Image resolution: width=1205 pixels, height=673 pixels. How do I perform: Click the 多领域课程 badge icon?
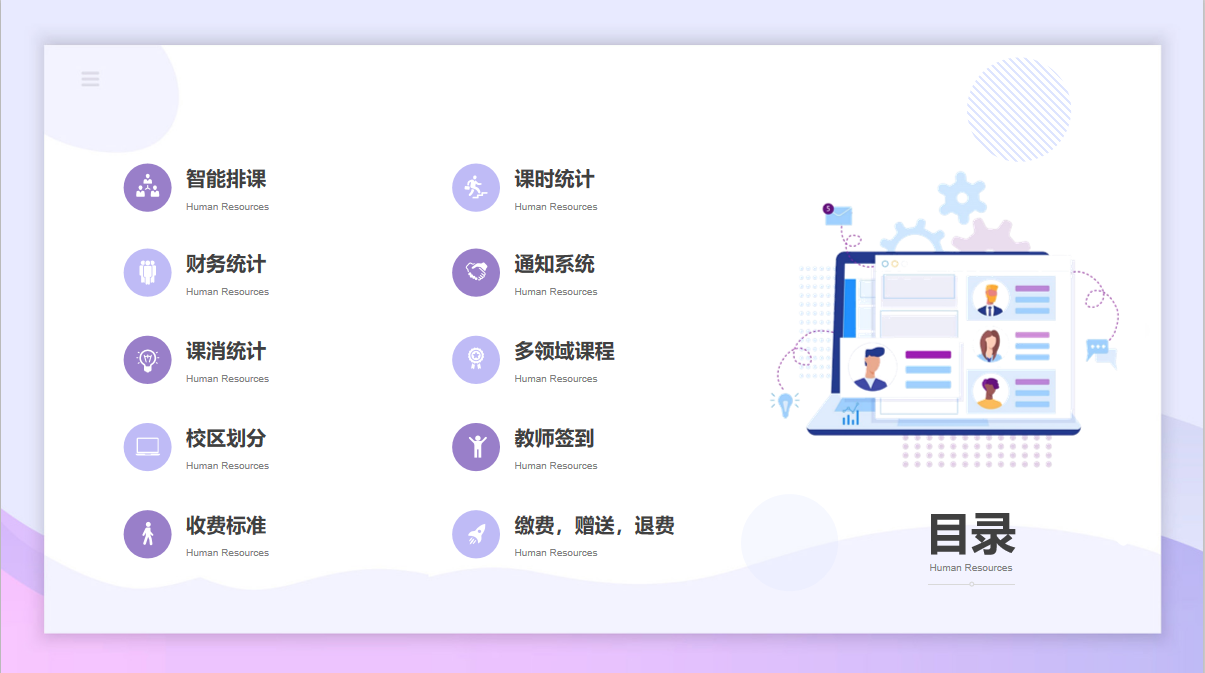pos(476,360)
